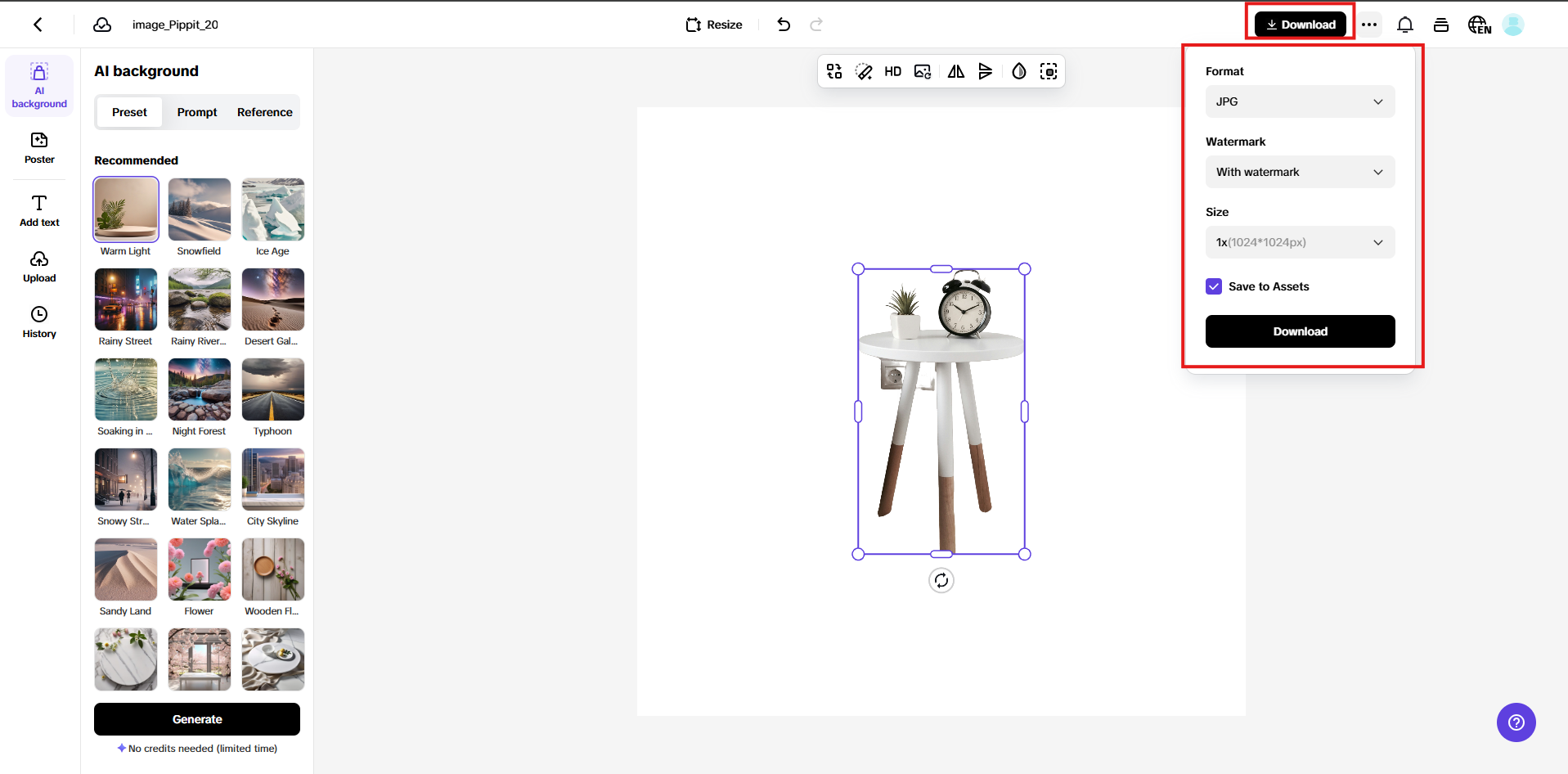Select the Soaking in water preset
The height and width of the screenshot is (774, 1568).
[x=126, y=389]
